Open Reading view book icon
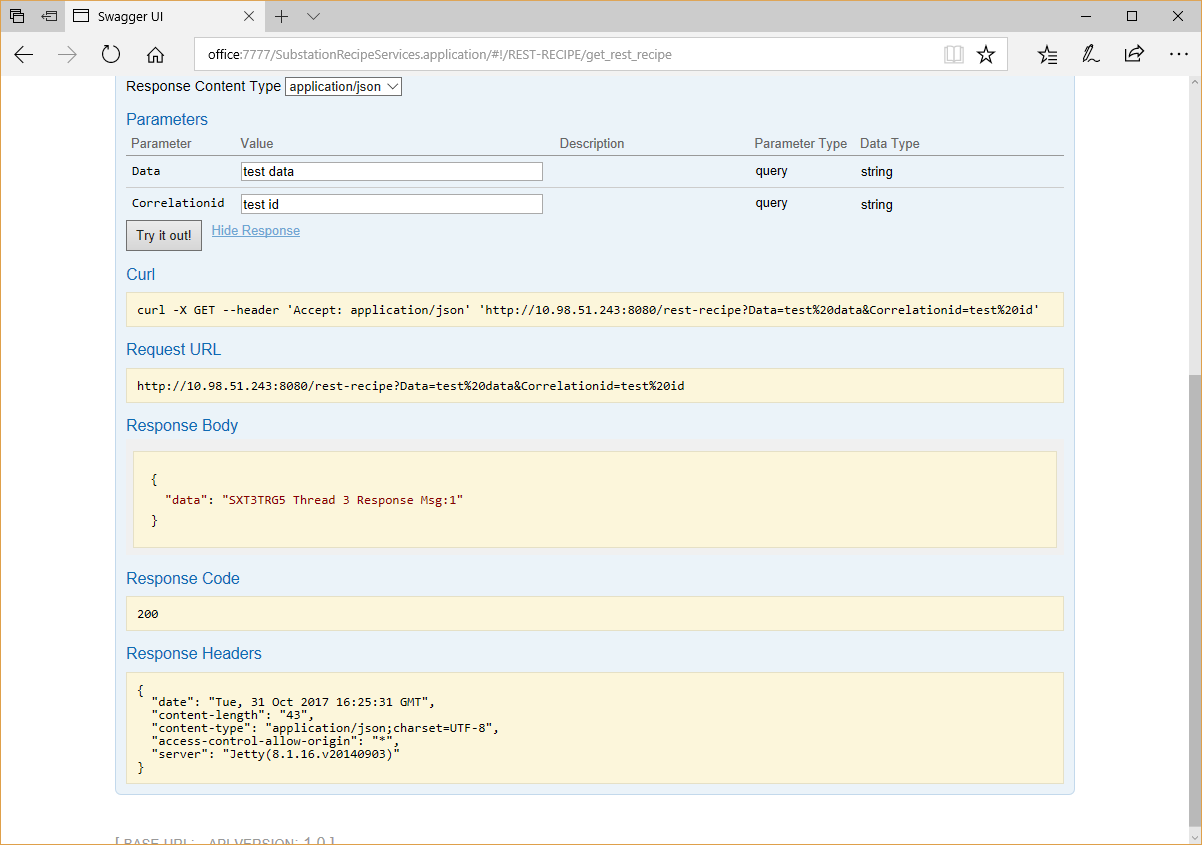Screen dimensions: 1202x845 point(953,55)
